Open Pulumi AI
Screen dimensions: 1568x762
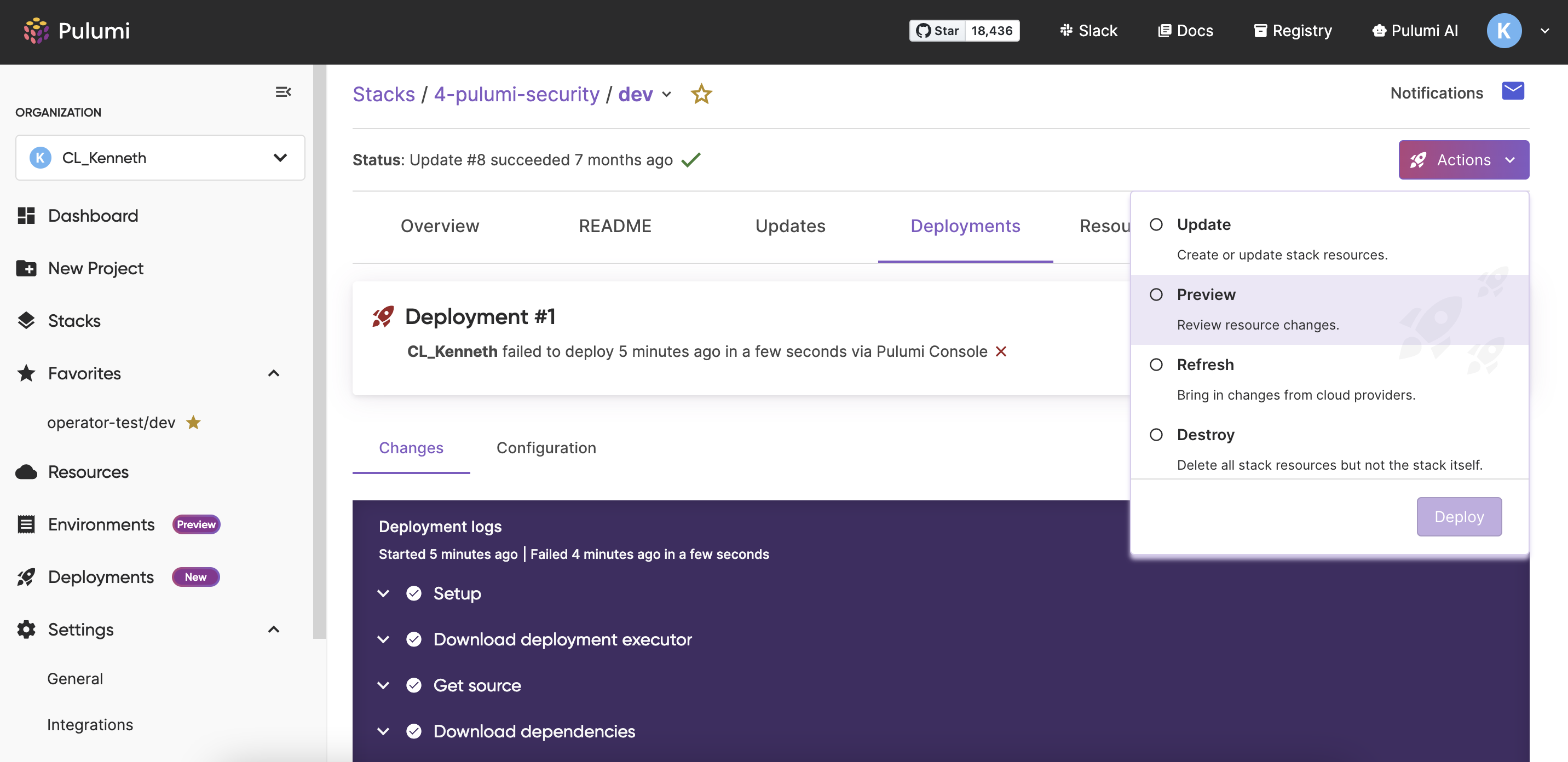(x=1415, y=31)
